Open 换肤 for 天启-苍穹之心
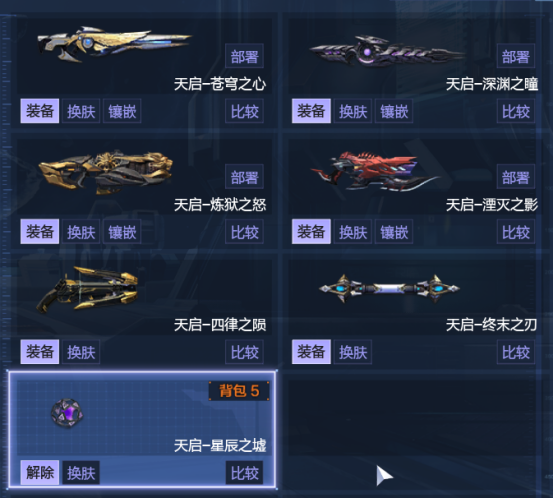This screenshot has height=499, width=554. point(81,111)
